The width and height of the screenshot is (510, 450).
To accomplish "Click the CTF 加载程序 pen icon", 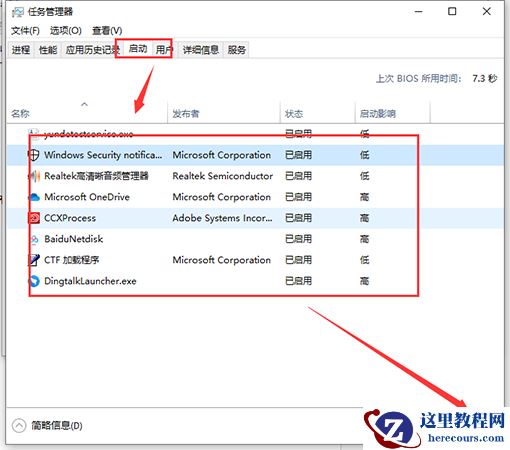I will click(x=34, y=260).
